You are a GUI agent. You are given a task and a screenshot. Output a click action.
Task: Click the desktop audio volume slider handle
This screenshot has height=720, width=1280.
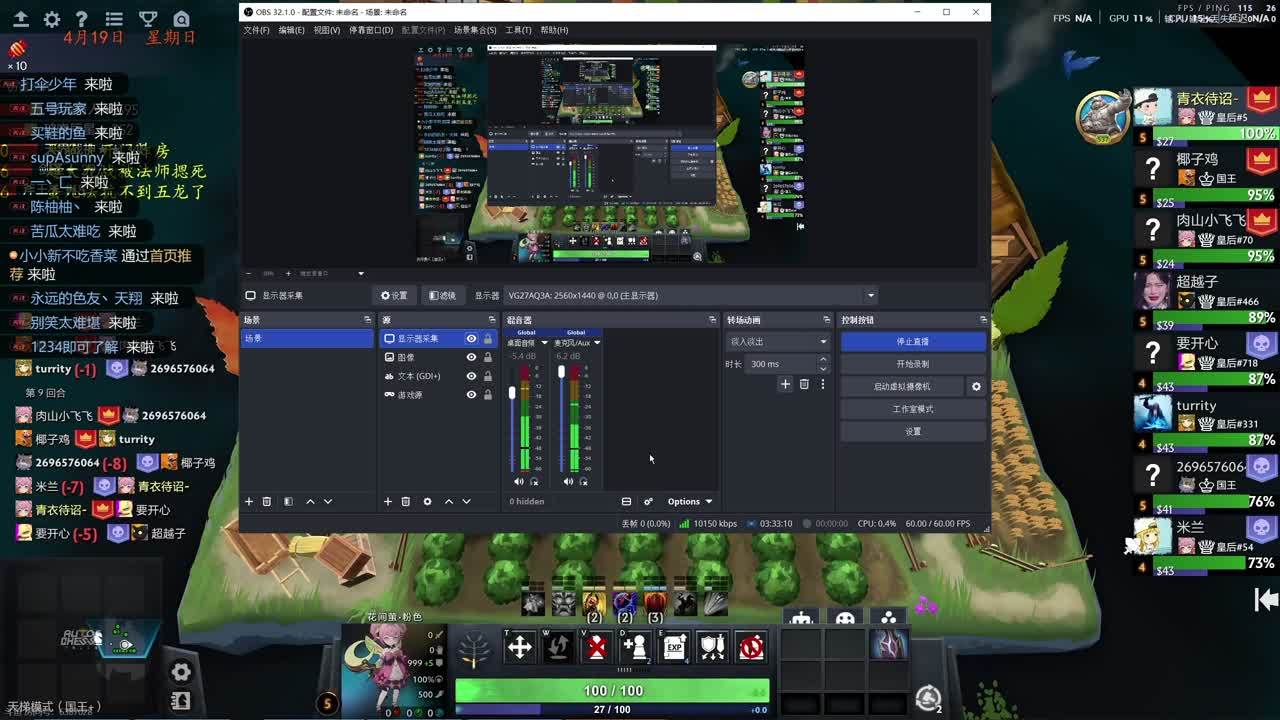(x=512, y=393)
